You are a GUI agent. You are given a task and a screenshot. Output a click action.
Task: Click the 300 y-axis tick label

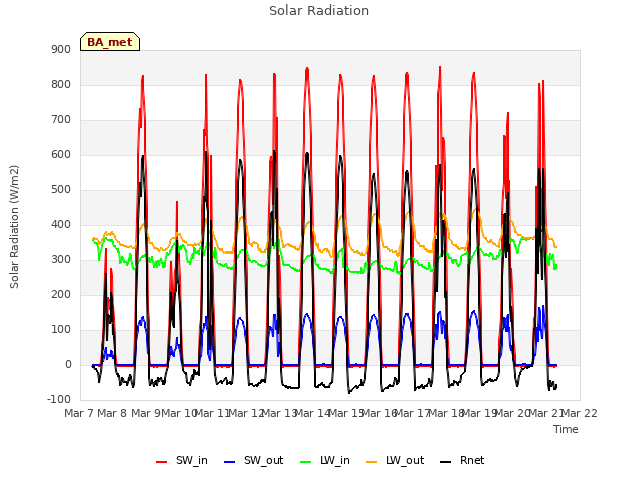pyautogui.click(x=61, y=260)
